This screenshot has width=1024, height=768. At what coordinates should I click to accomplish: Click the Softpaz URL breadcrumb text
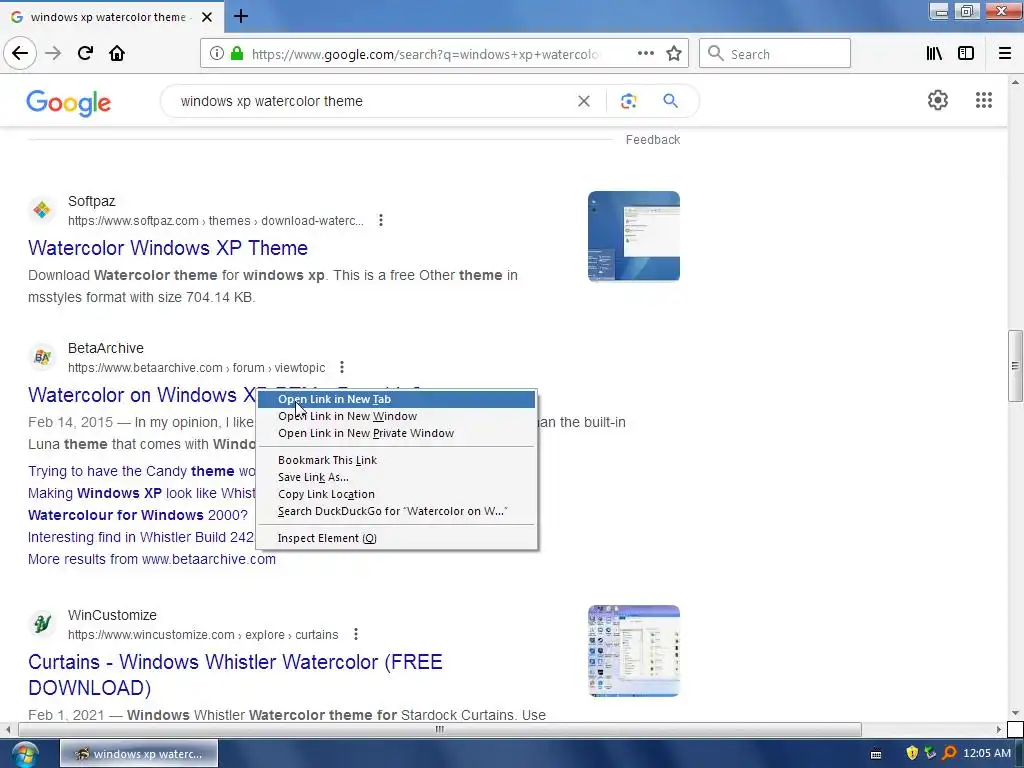[216, 221]
